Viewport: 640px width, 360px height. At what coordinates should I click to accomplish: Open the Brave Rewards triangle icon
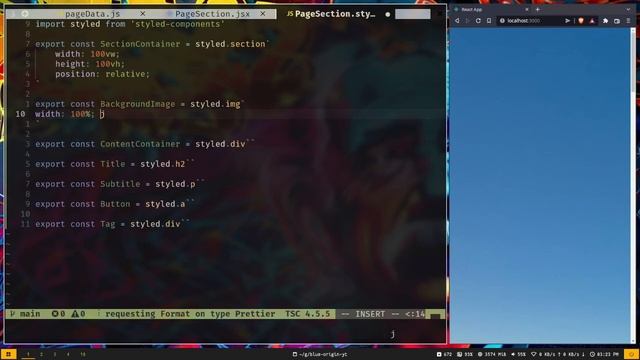pyautogui.click(x=592, y=21)
